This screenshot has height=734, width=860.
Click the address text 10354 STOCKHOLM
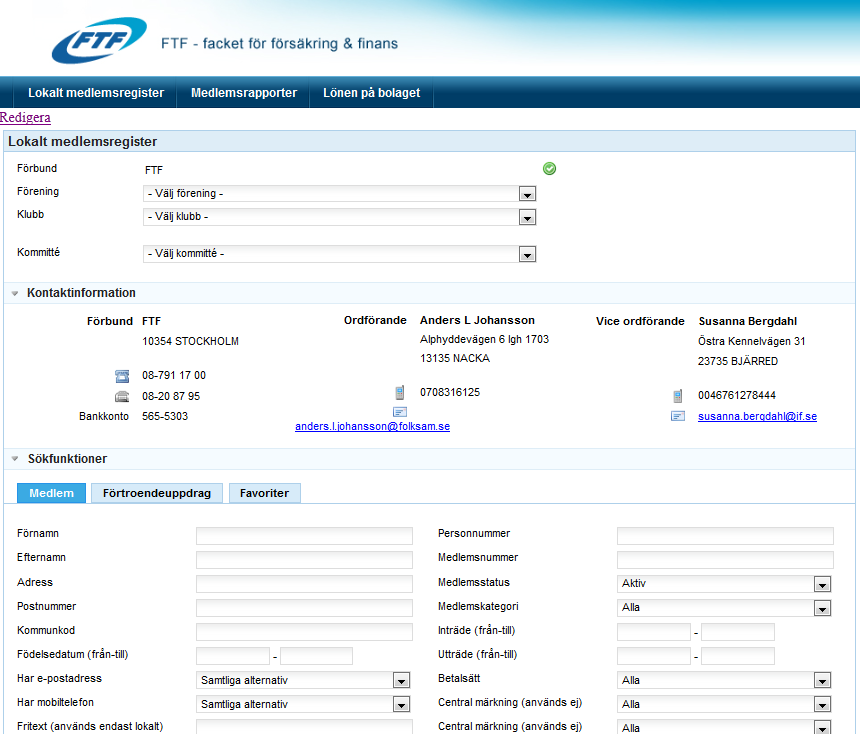pos(190,341)
